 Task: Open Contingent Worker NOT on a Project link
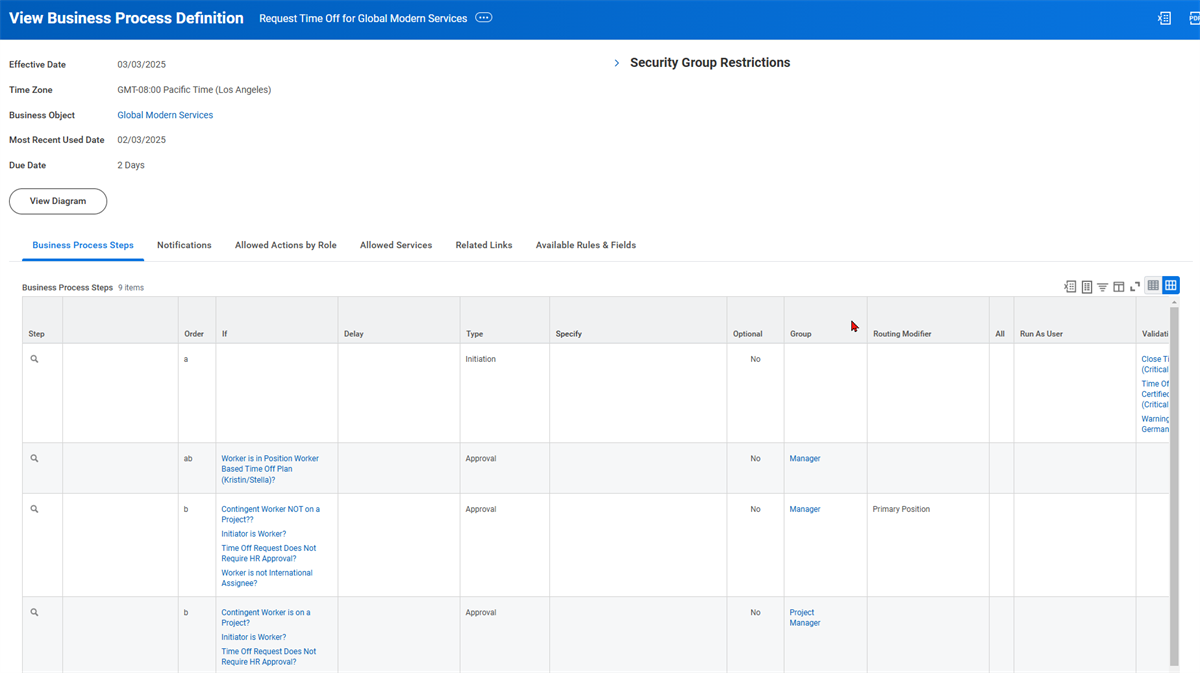point(271,514)
